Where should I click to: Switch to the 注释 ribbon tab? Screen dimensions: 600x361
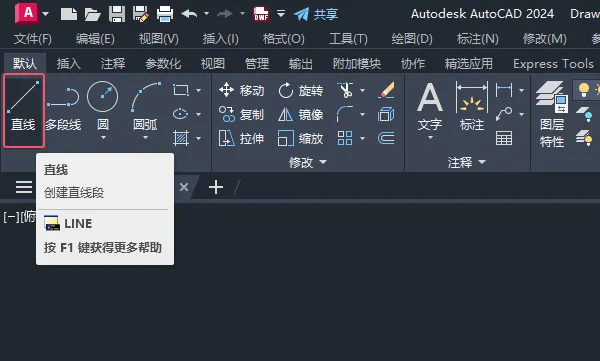113,64
